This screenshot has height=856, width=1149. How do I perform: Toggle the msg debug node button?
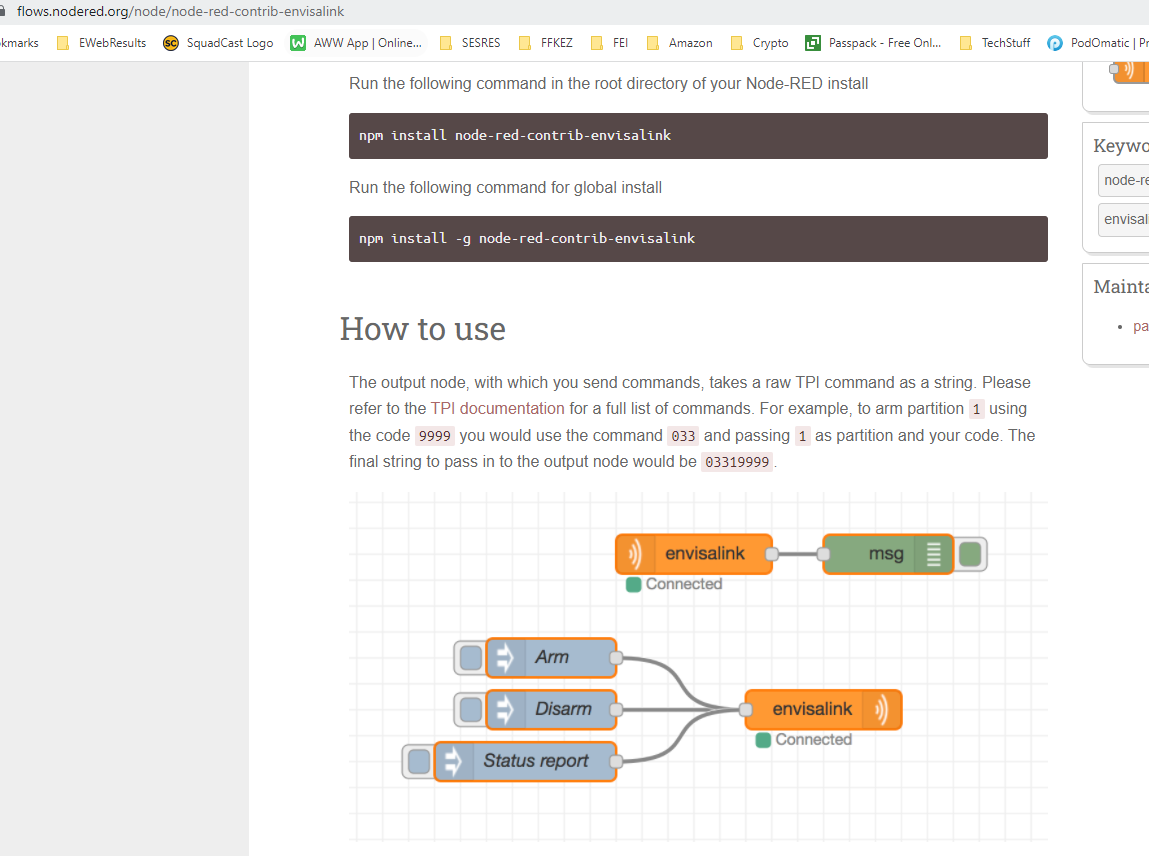tap(970, 554)
